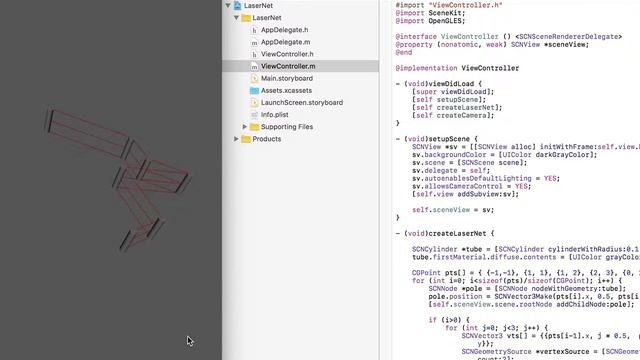
Task: Click the [self createLaserNet] call
Action: [457, 107]
